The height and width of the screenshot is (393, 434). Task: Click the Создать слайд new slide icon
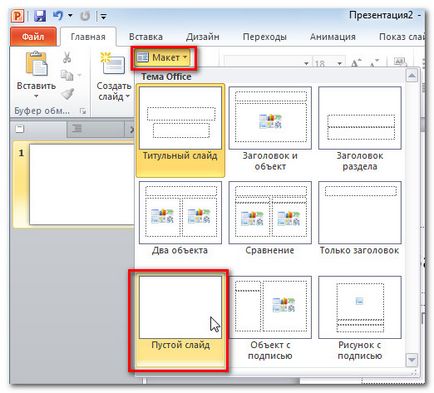click(x=113, y=63)
